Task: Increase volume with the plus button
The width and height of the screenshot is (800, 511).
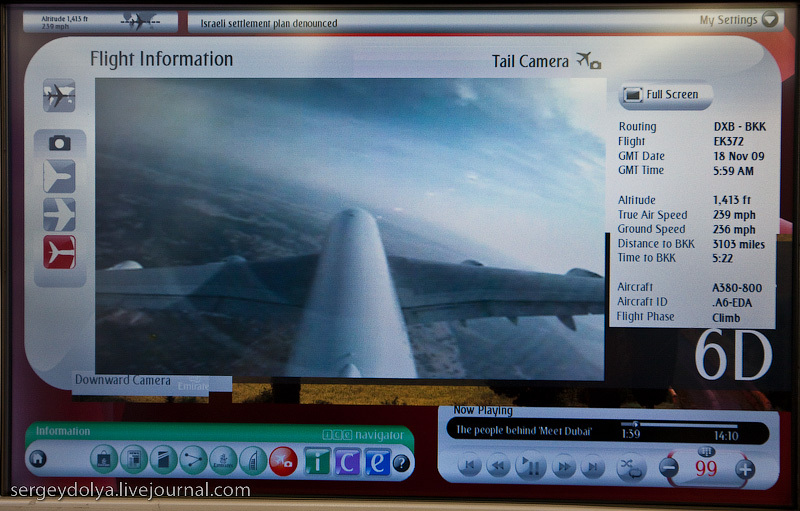Action: click(745, 469)
